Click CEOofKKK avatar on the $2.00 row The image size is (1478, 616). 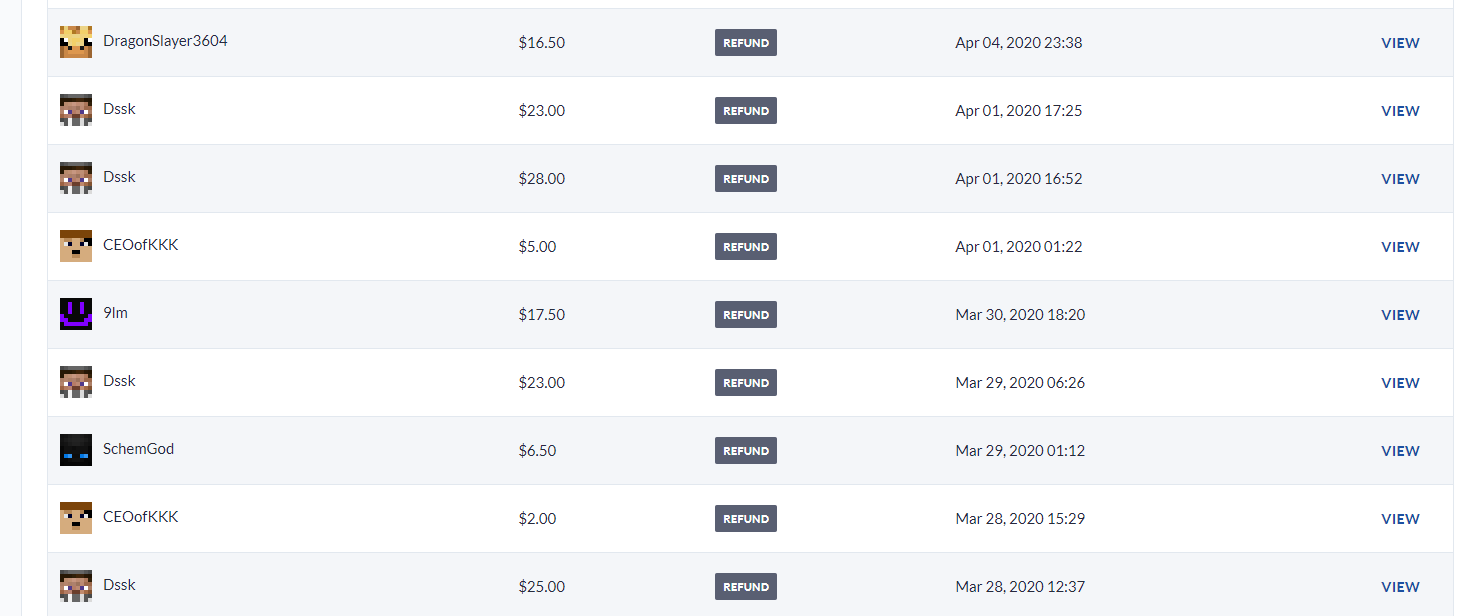pos(76,518)
